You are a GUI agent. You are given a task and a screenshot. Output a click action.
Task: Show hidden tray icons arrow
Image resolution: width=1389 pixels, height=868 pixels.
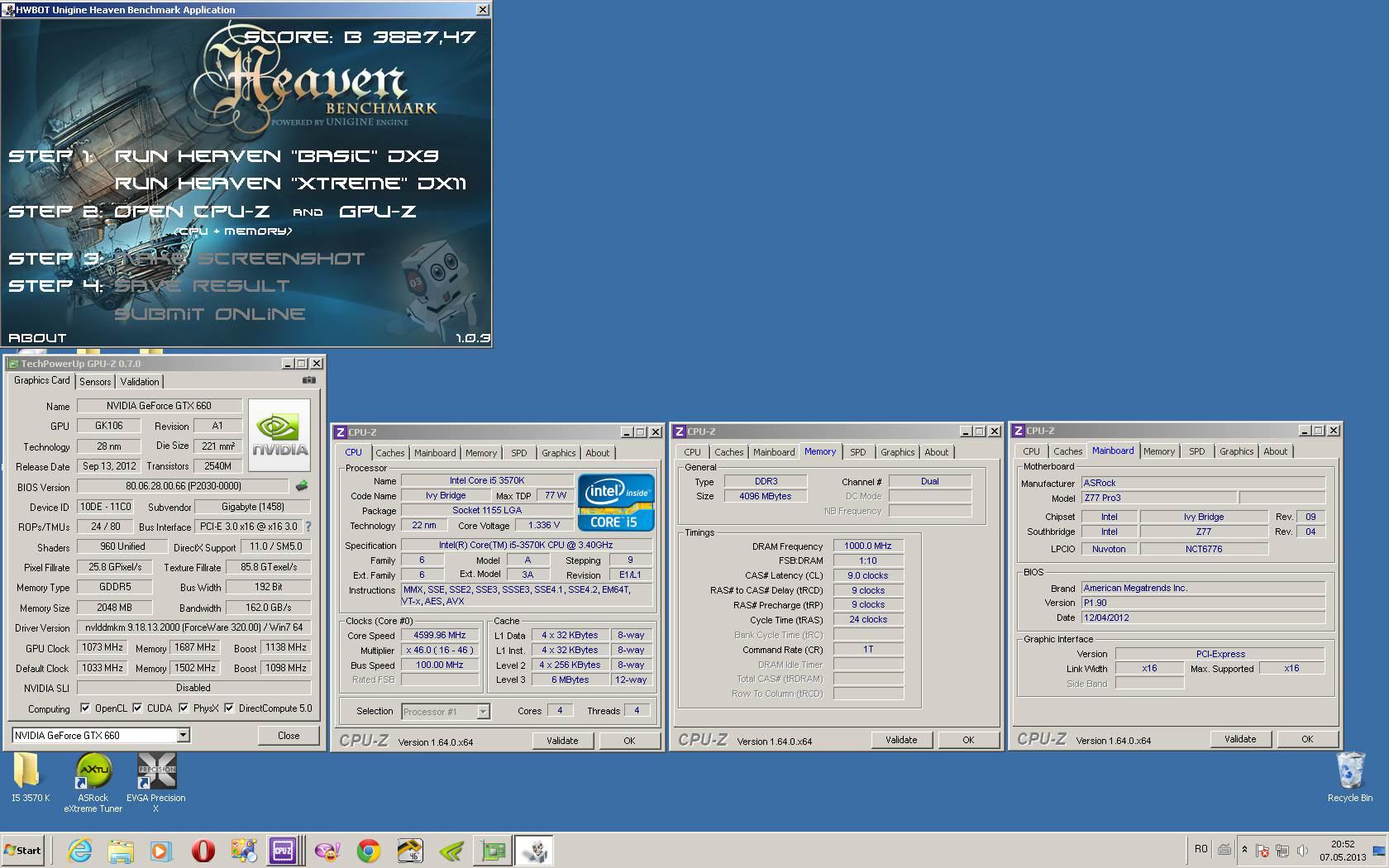click(1244, 850)
